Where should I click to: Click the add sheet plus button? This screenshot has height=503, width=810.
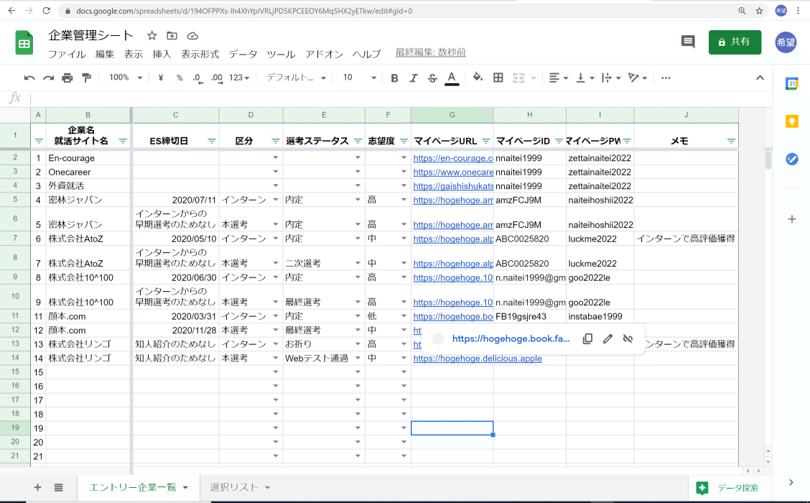pyautogui.click(x=37, y=487)
